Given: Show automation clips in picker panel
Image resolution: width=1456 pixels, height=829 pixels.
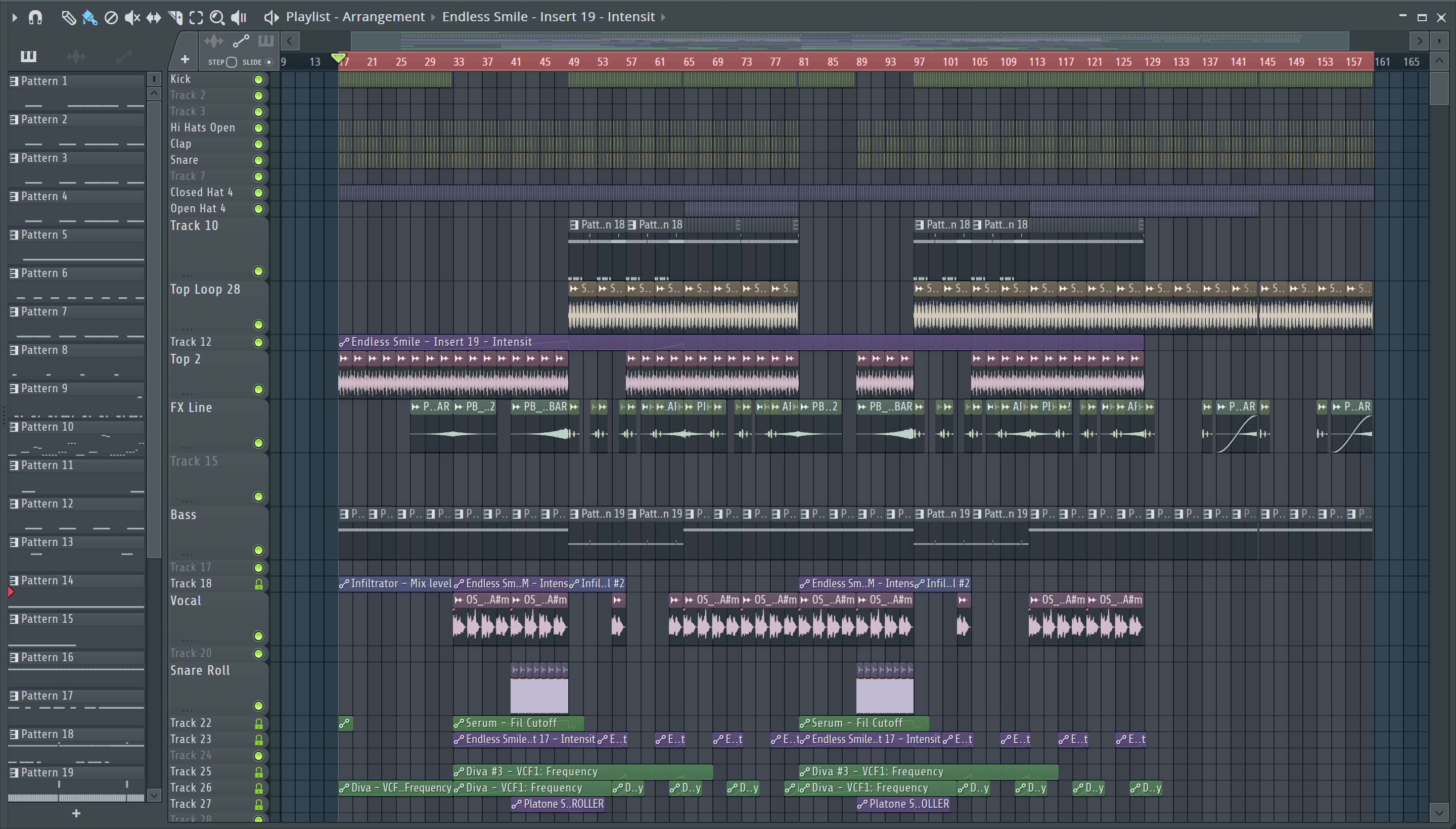Looking at the screenshot, I should coord(123,56).
